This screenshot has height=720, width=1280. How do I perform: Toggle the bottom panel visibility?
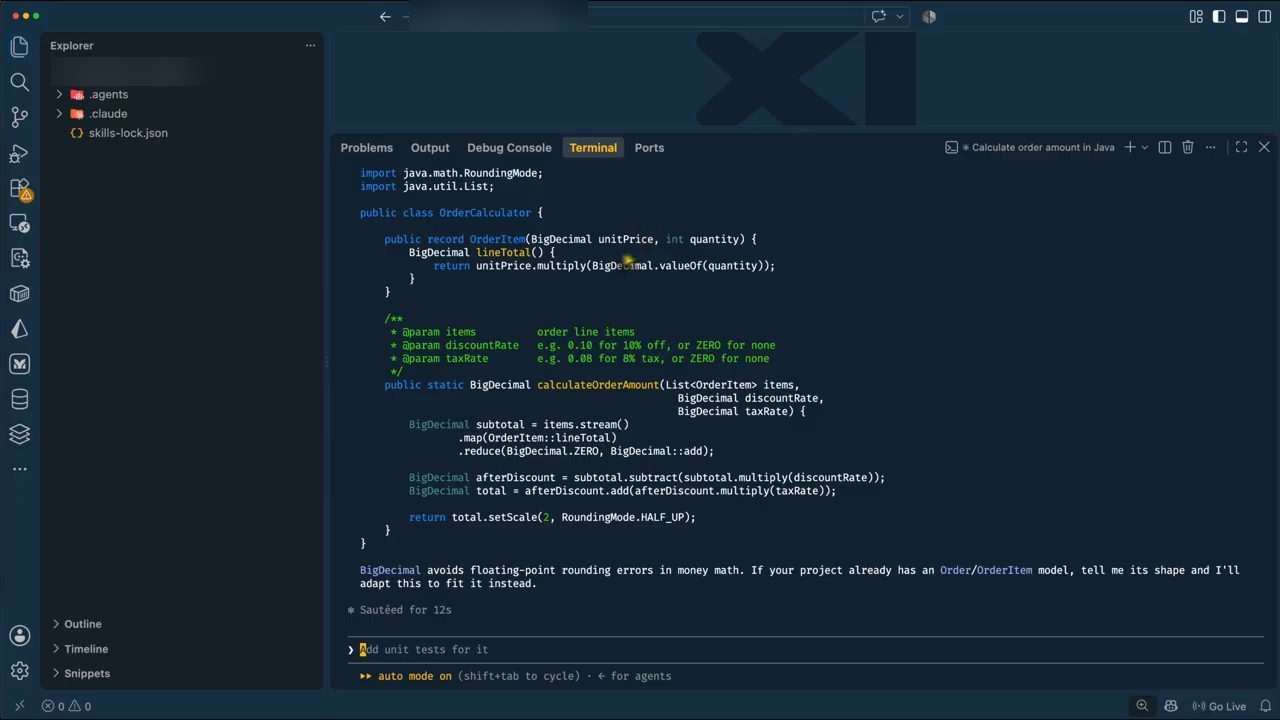coord(1242,16)
